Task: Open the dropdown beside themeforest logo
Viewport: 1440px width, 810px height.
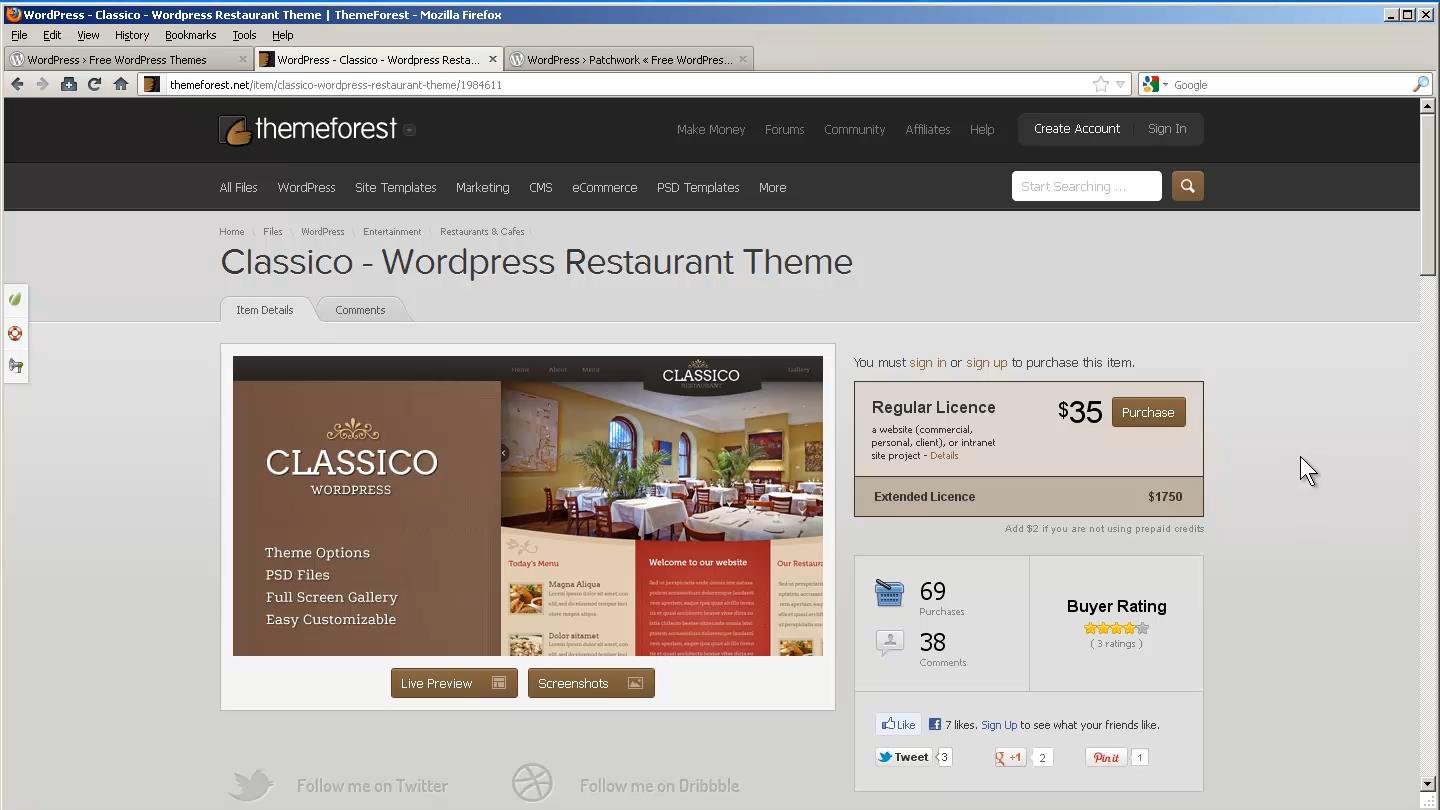Action: (409, 130)
